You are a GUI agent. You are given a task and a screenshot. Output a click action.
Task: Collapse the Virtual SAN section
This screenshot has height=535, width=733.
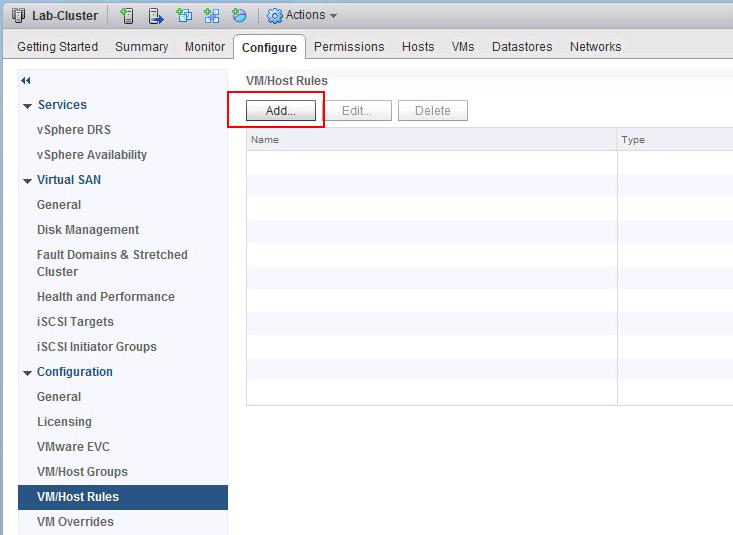[28, 181]
